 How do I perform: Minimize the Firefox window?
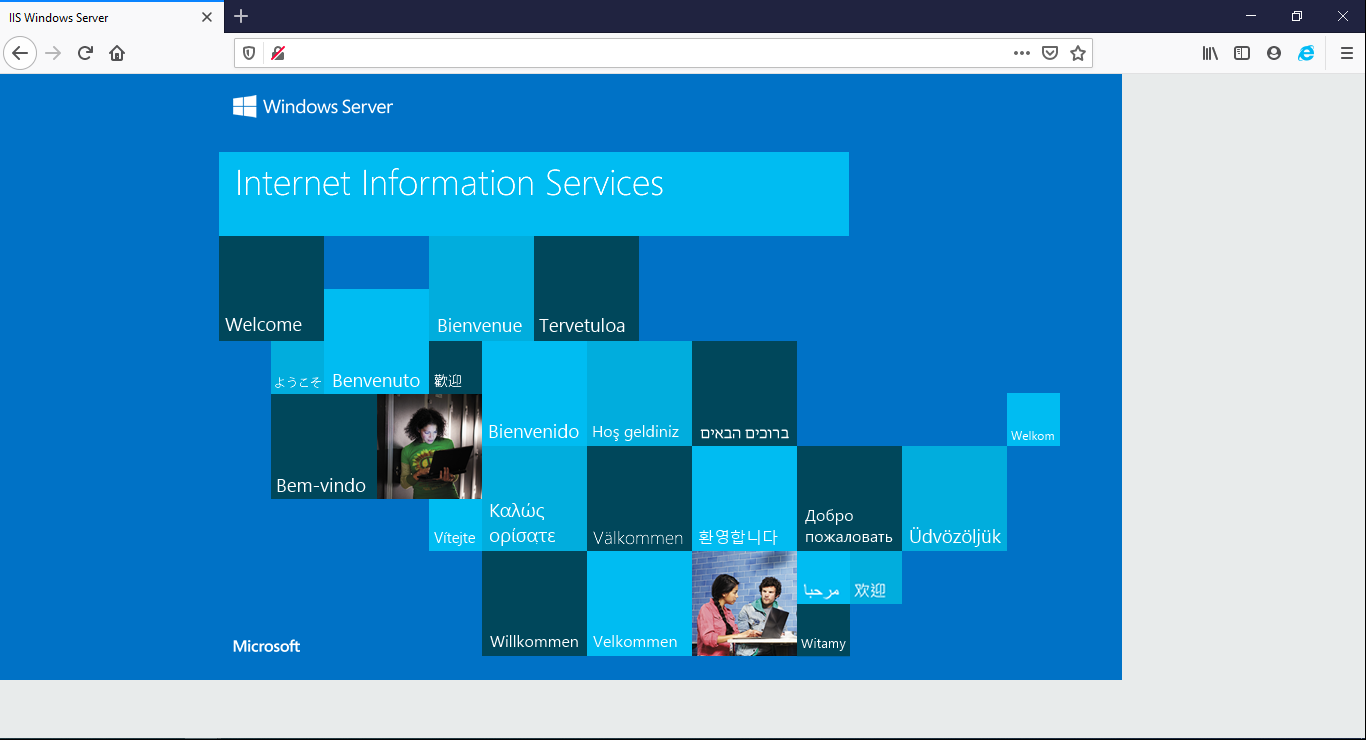pyautogui.click(x=1251, y=16)
